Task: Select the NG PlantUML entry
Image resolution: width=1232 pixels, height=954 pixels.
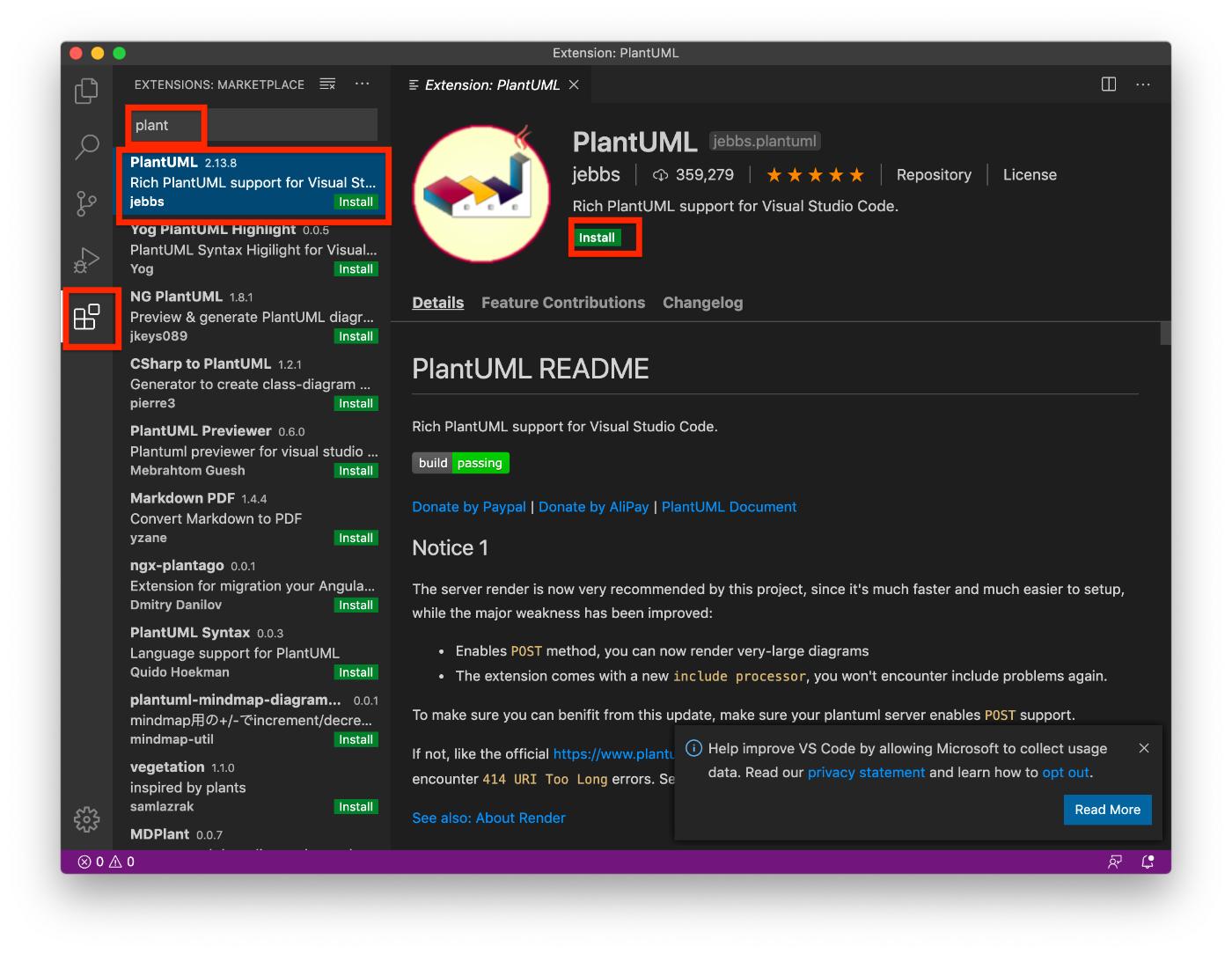Action: (253, 316)
